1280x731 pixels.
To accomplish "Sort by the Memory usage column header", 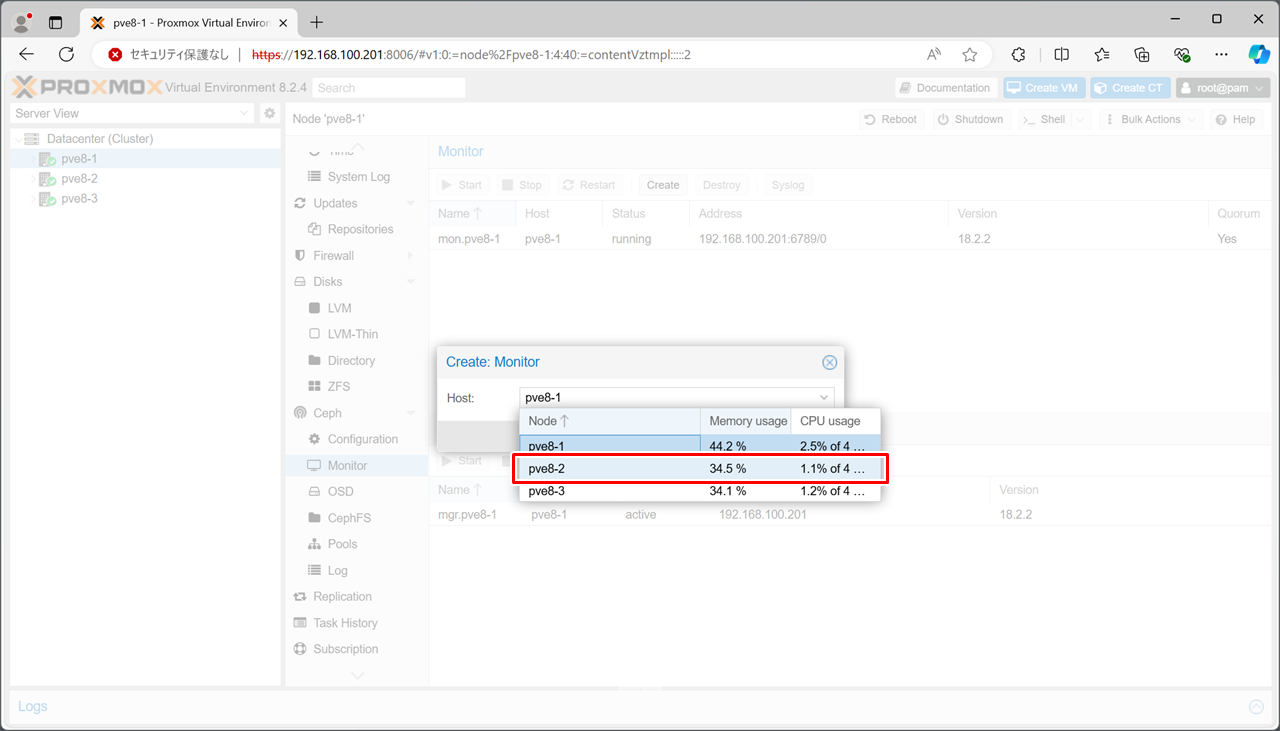I will click(747, 421).
